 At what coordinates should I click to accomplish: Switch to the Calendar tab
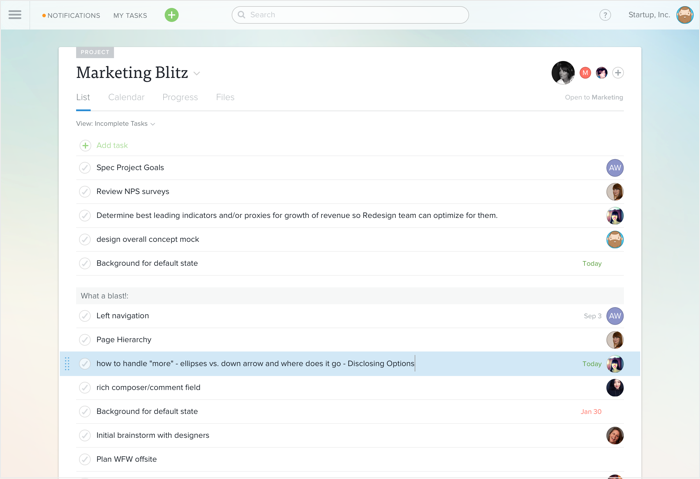[126, 97]
